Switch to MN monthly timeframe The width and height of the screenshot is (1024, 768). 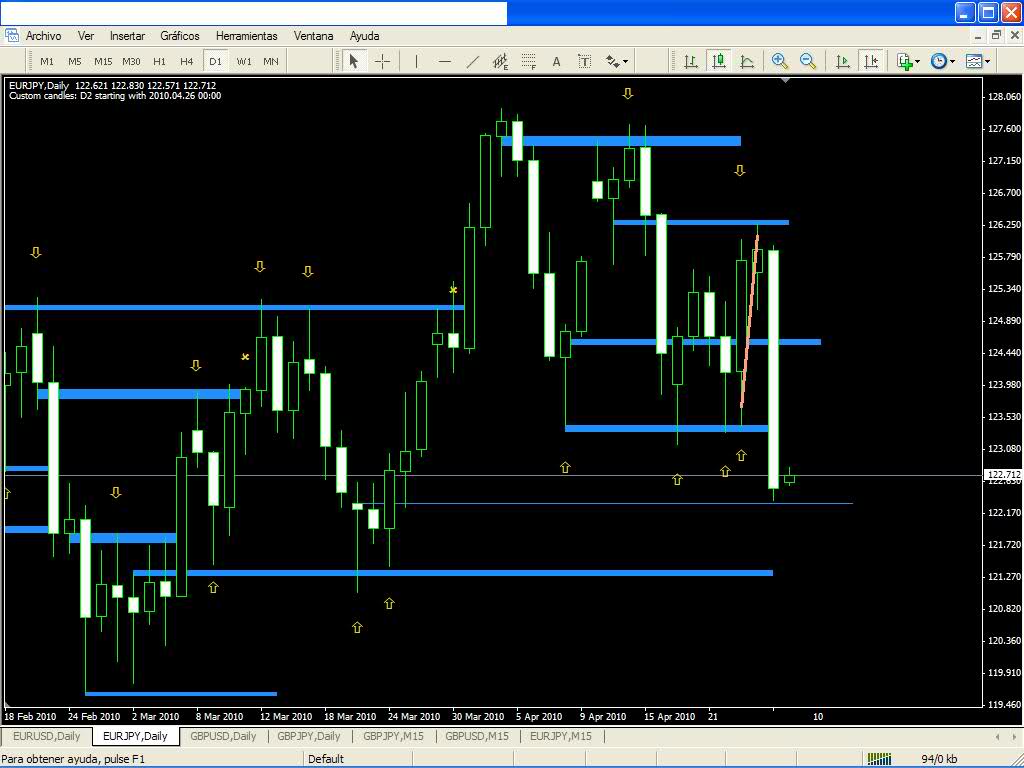271,61
